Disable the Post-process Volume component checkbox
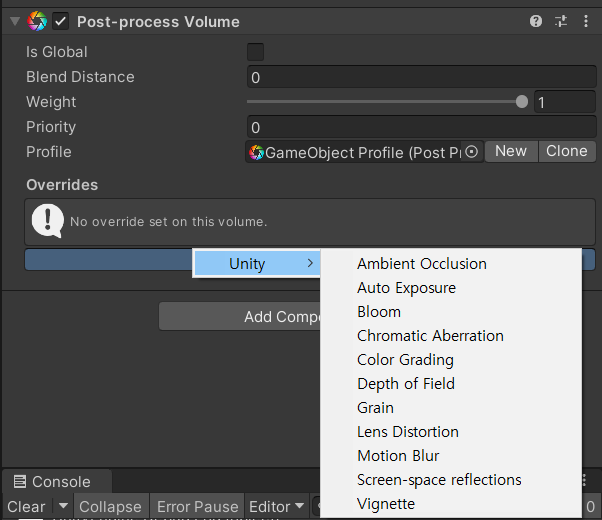Screen dimensions: 602x520 61,21
